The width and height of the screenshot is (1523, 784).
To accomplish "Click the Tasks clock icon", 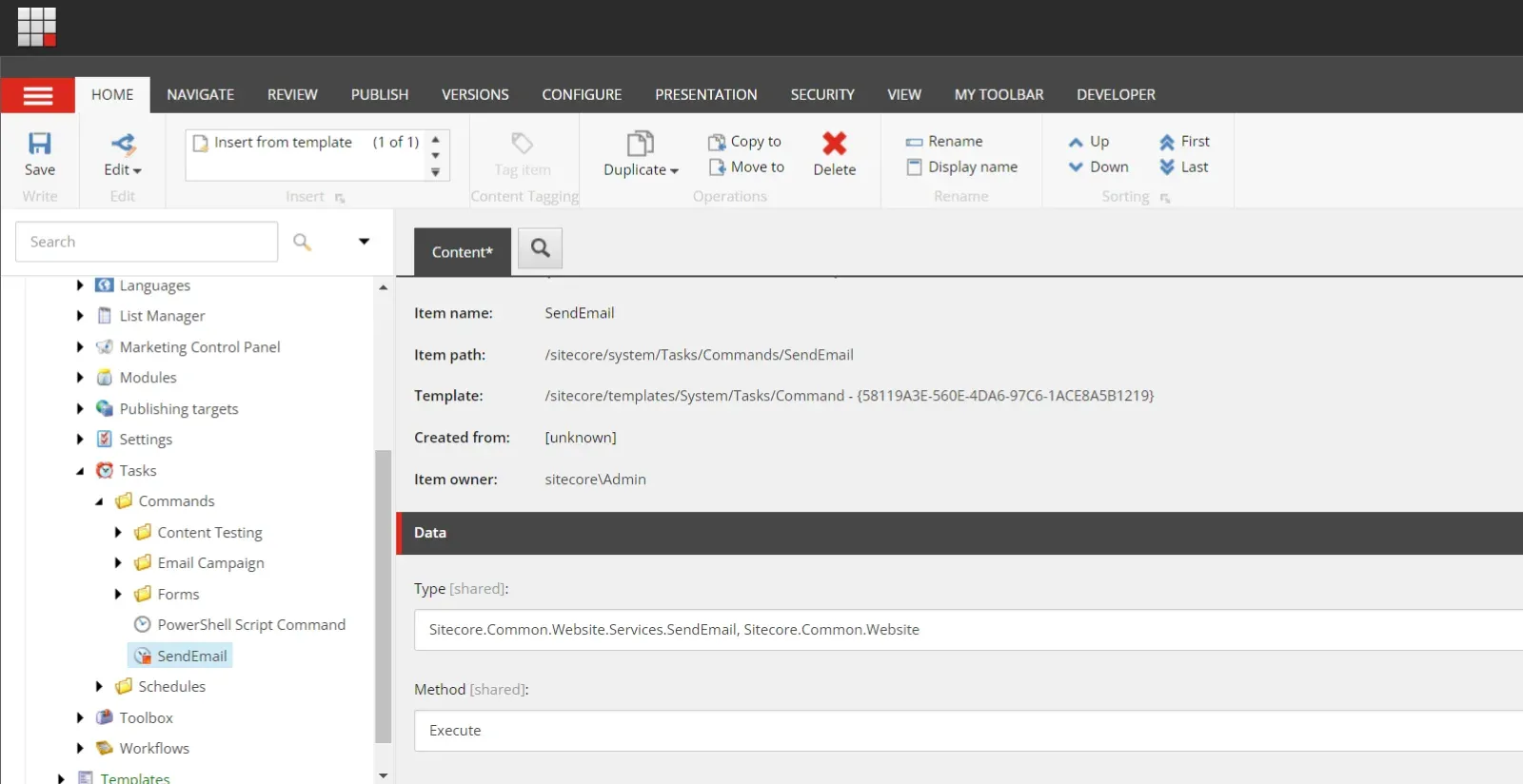I will point(105,470).
